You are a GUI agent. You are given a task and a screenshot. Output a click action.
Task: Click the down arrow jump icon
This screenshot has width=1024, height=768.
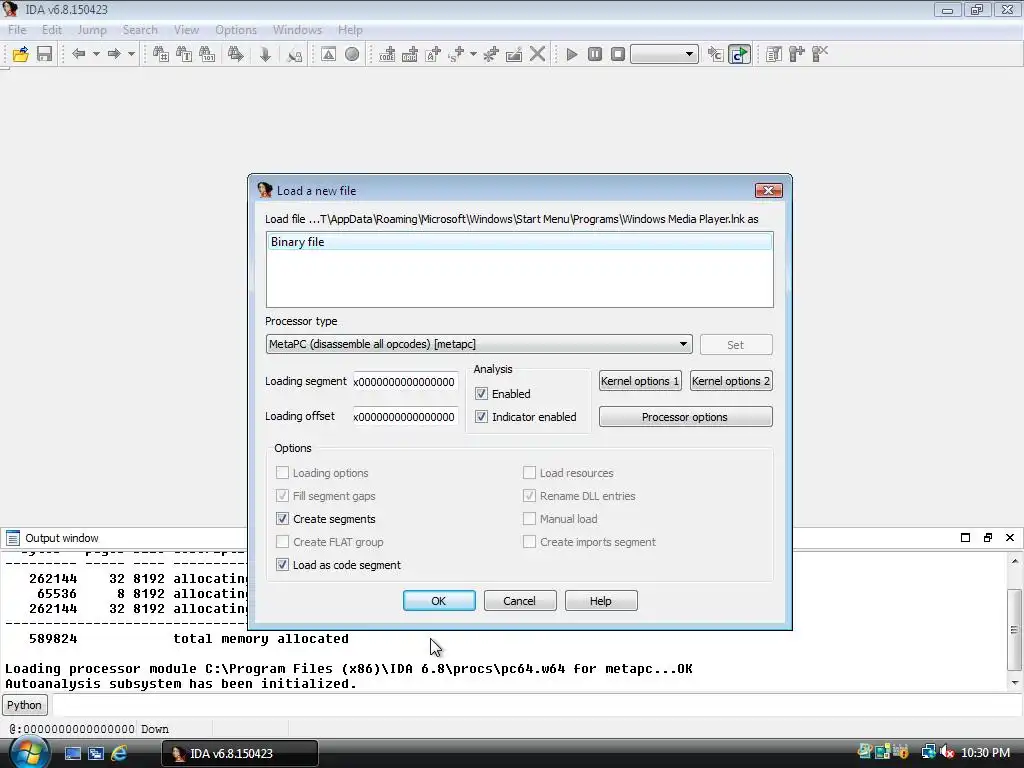click(x=264, y=54)
